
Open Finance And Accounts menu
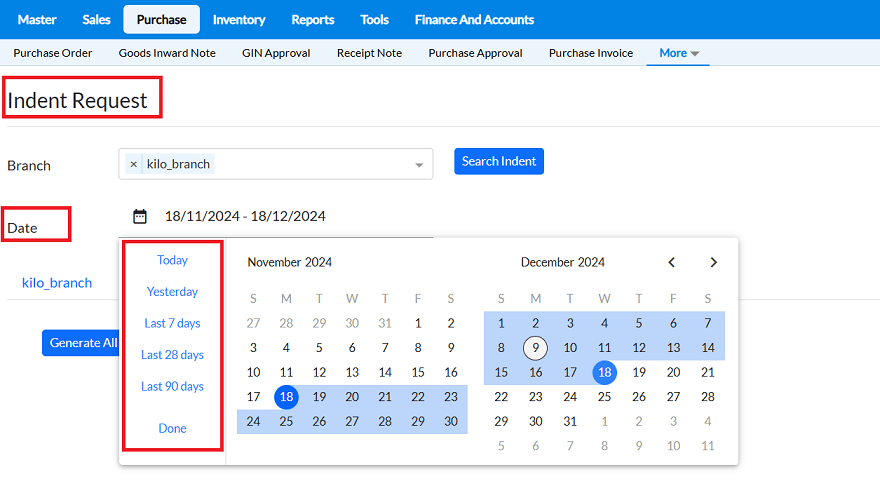pos(475,19)
